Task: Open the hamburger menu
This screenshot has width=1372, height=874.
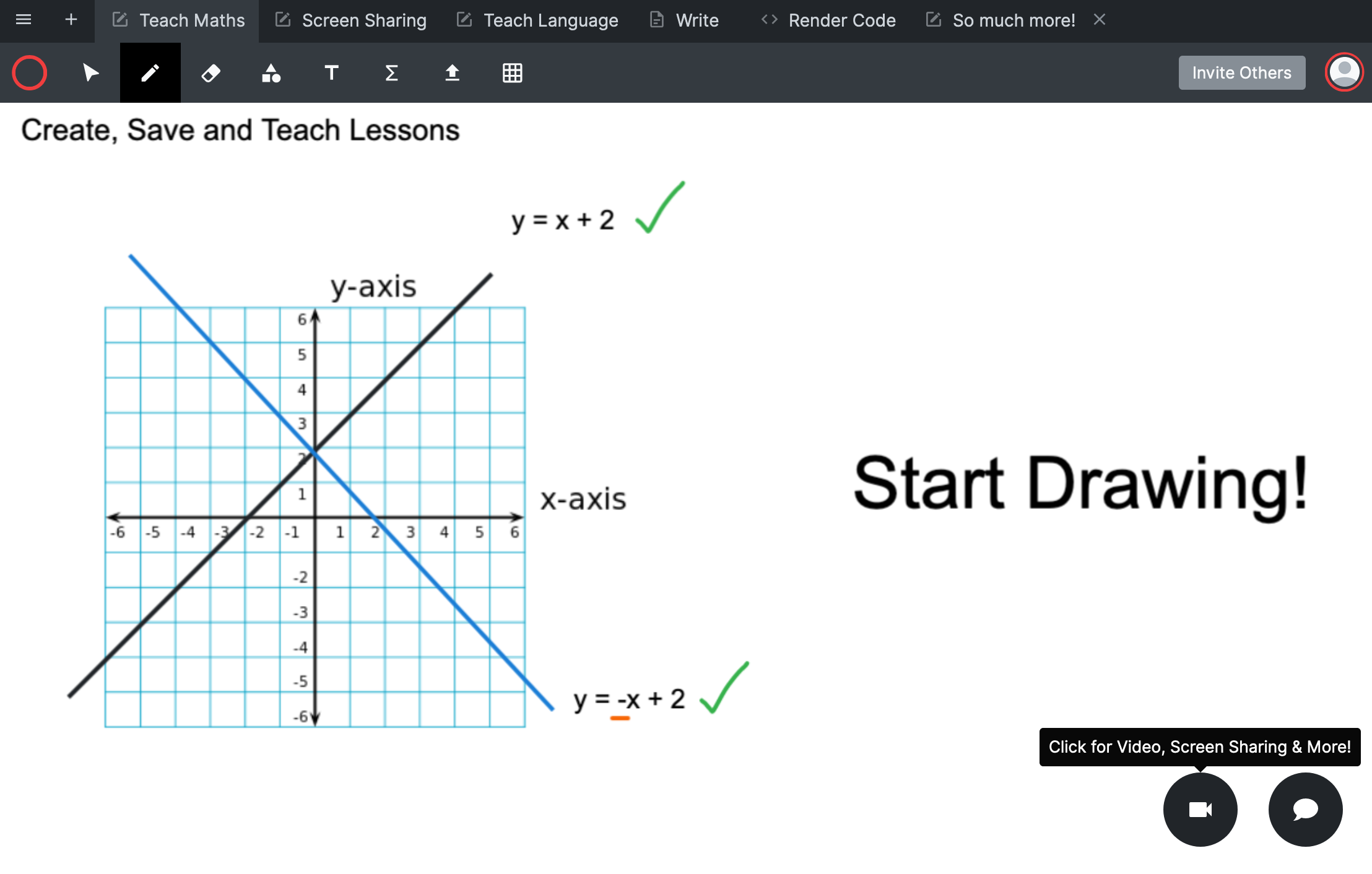Action: (24, 20)
